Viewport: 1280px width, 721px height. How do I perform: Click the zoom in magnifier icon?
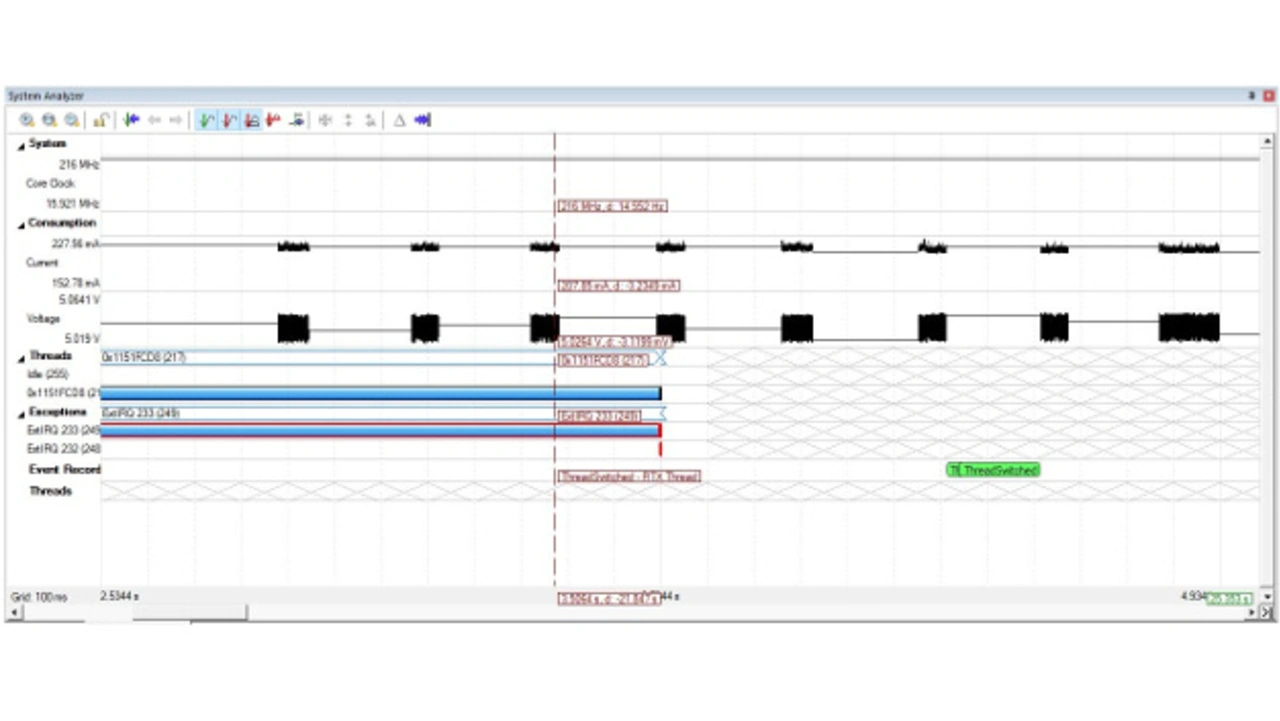pos(27,120)
